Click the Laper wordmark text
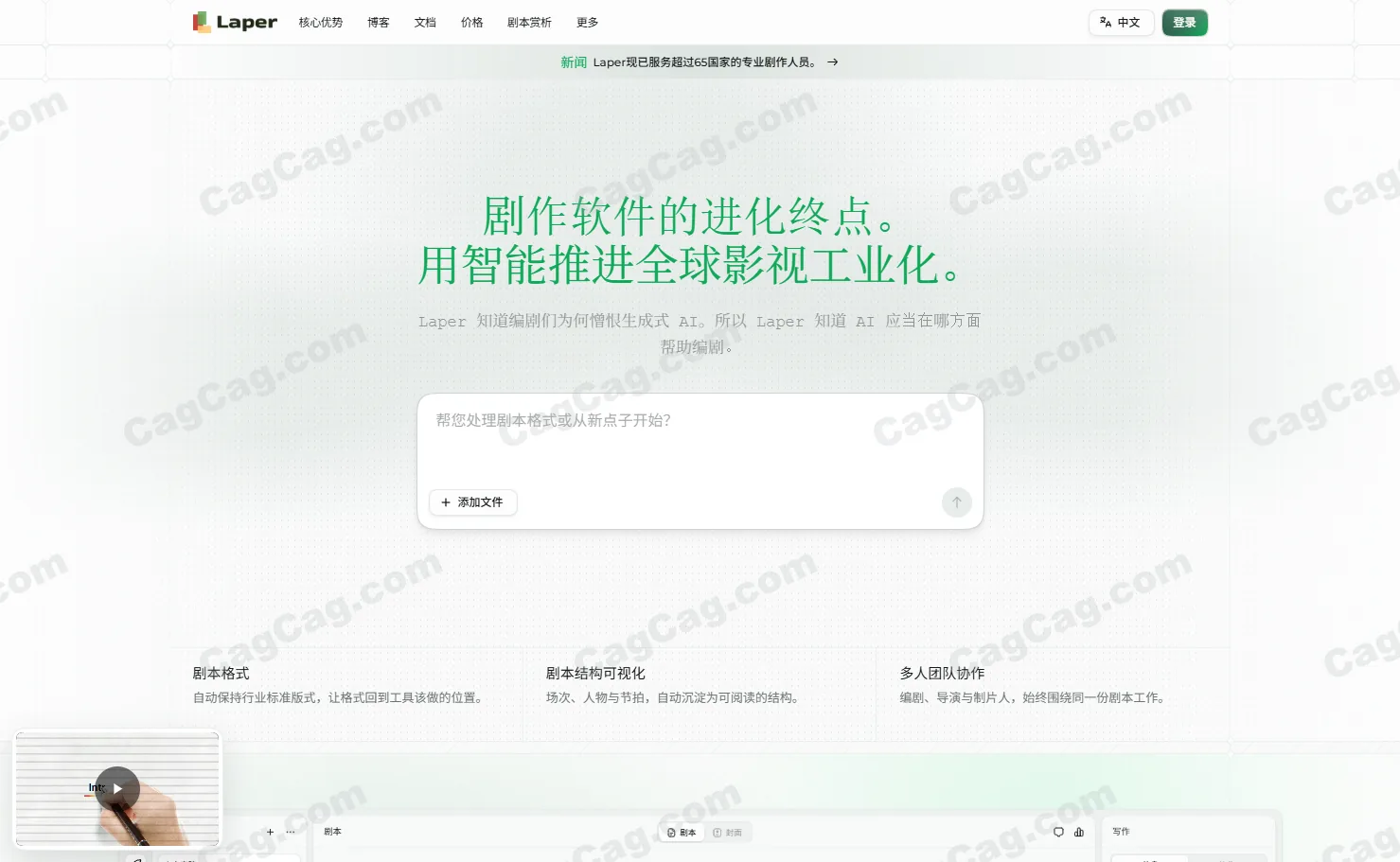Viewport: 1400px width, 862px height. point(247,23)
